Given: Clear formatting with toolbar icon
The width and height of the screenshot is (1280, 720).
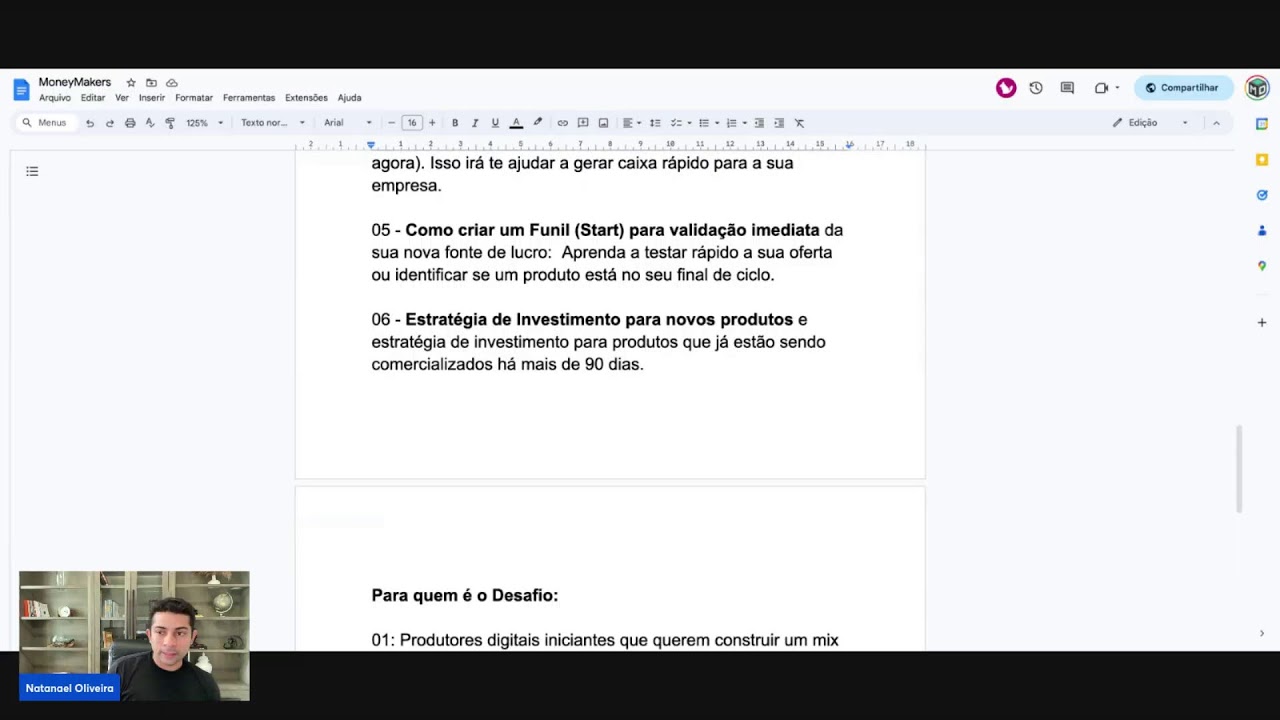Looking at the screenshot, I should point(799,123).
